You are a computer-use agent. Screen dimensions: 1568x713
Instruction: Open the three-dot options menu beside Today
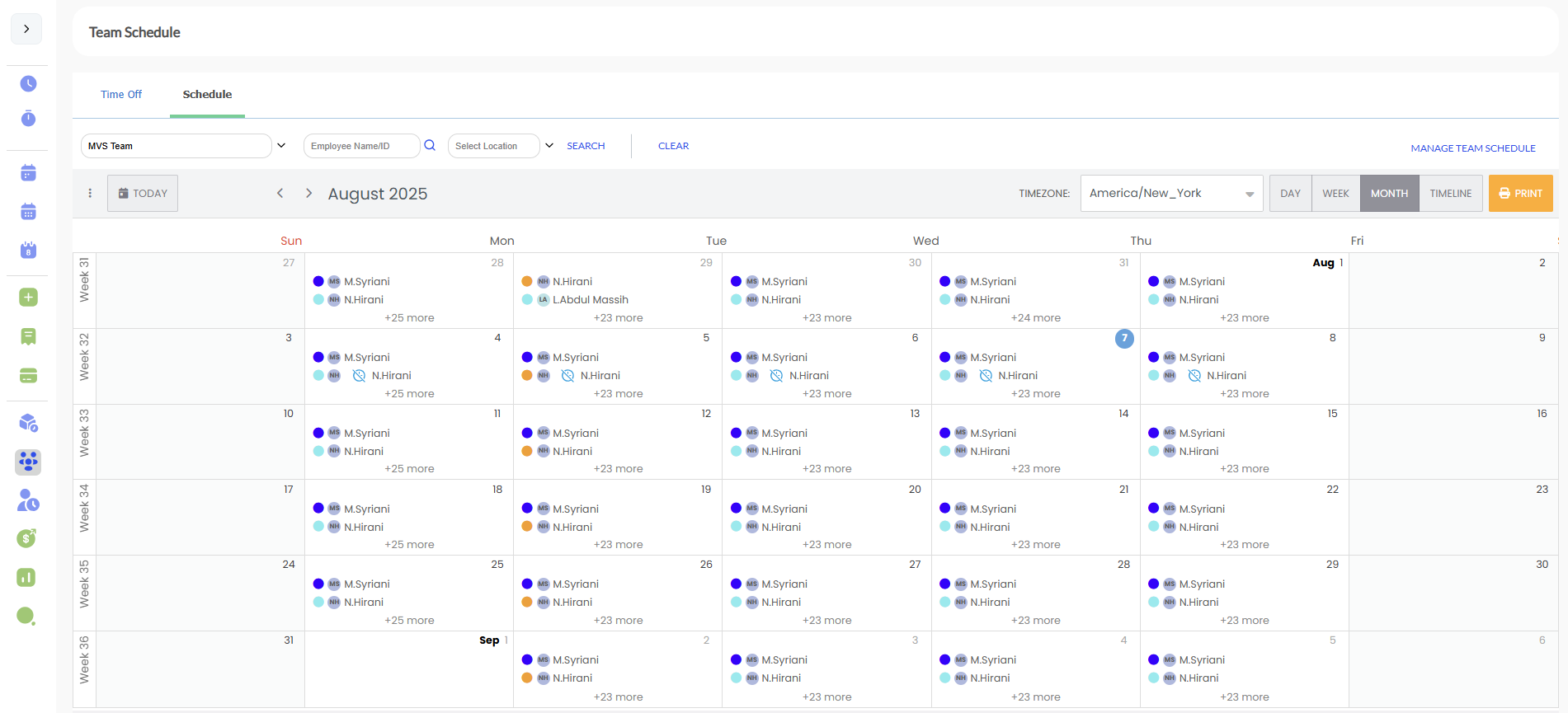coord(90,193)
